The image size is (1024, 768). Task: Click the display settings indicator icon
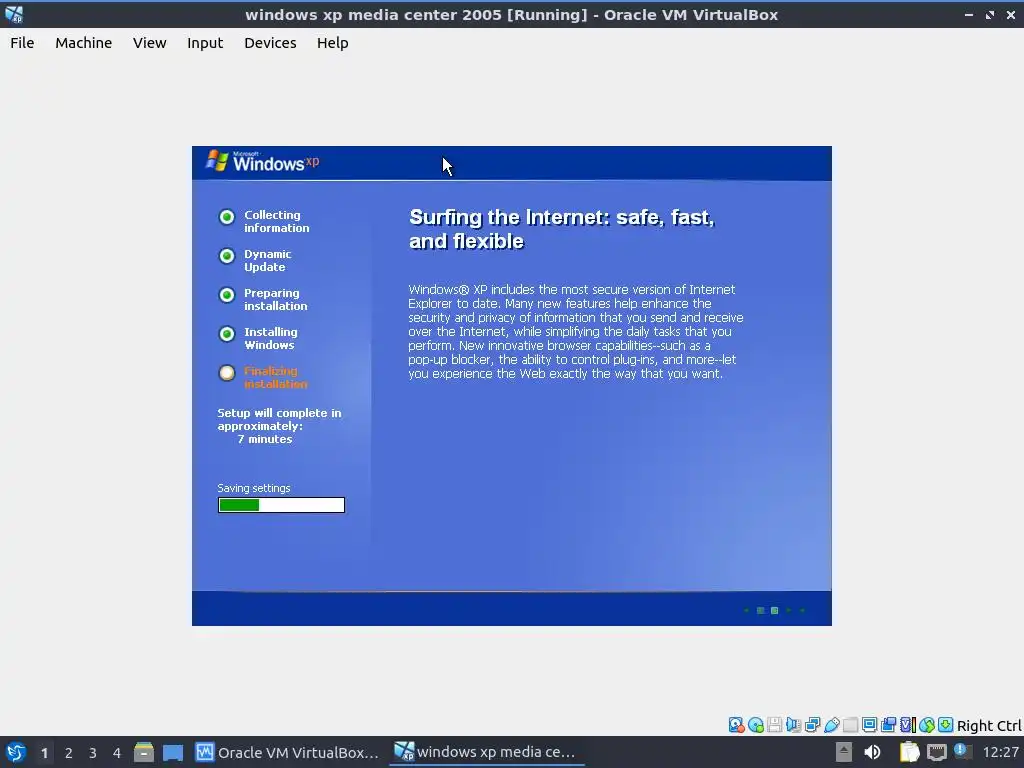tap(869, 725)
